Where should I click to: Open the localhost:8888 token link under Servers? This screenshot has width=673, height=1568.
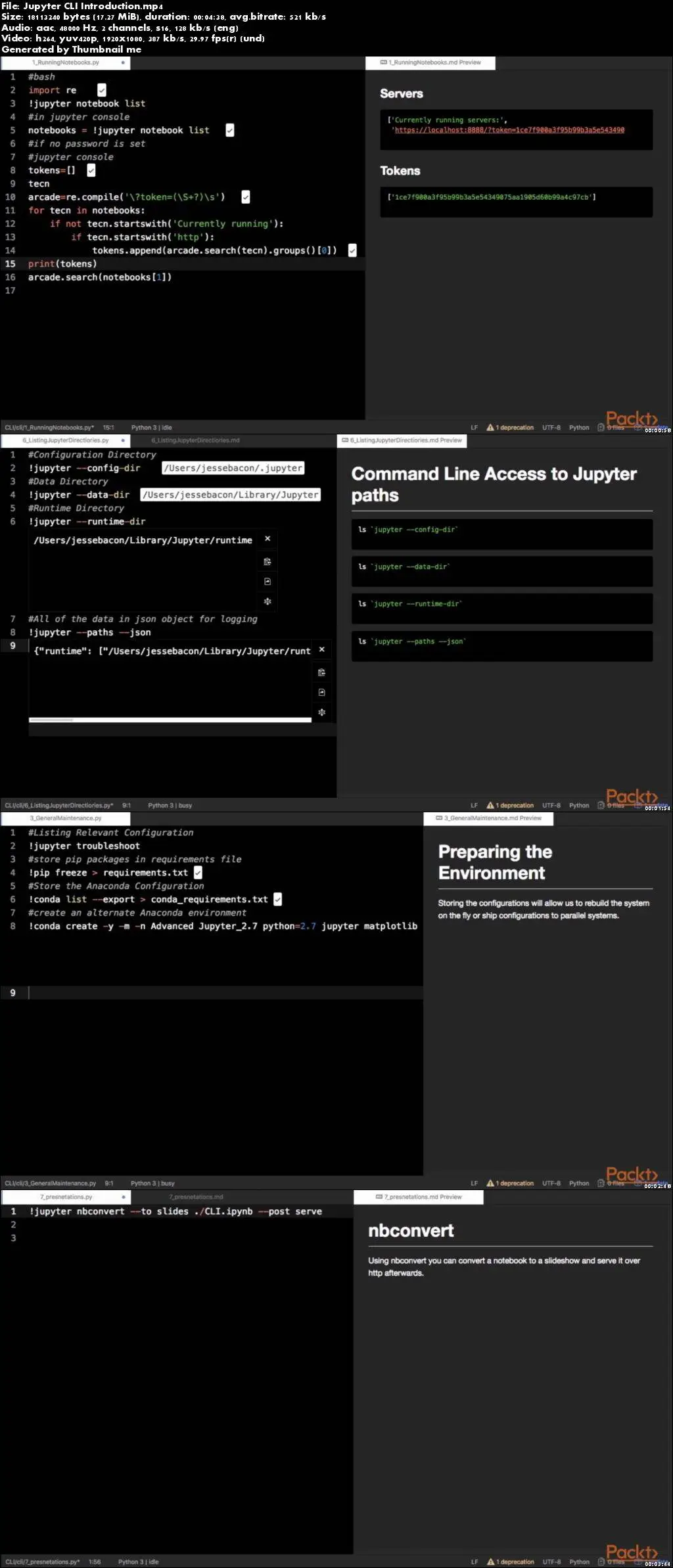(x=509, y=130)
